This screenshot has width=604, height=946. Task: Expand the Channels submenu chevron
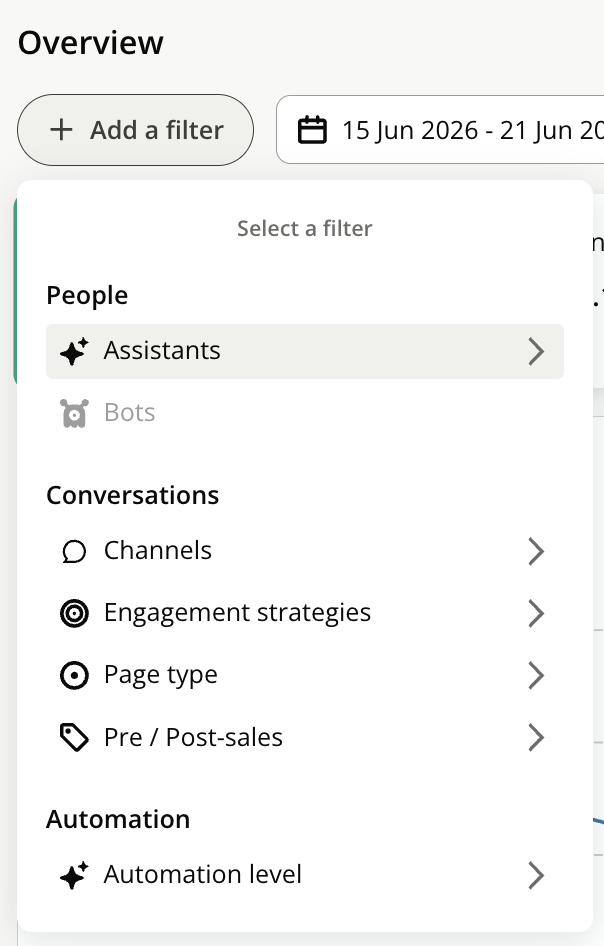pyautogui.click(x=536, y=551)
